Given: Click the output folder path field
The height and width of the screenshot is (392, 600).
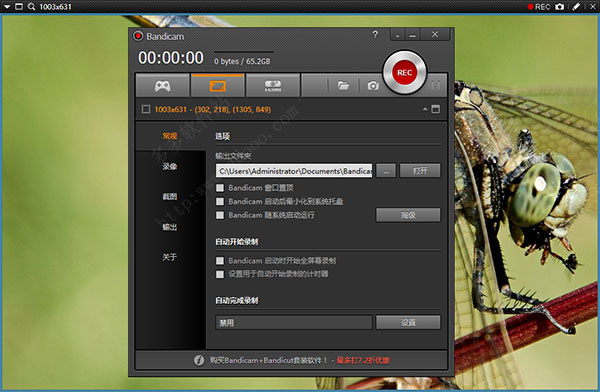Looking at the screenshot, I should click(294, 171).
